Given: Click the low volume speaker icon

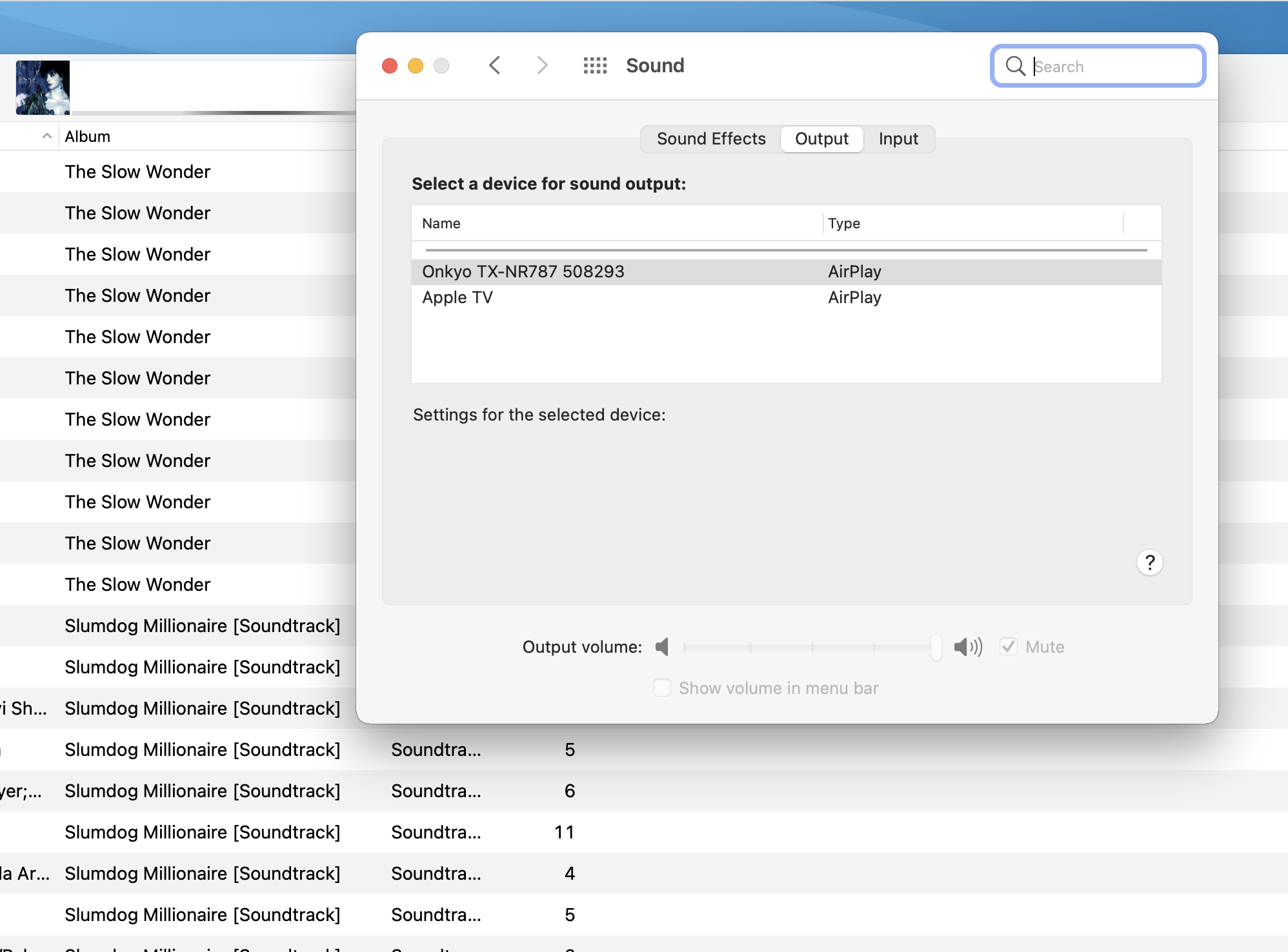Looking at the screenshot, I should (x=662, y=646).
